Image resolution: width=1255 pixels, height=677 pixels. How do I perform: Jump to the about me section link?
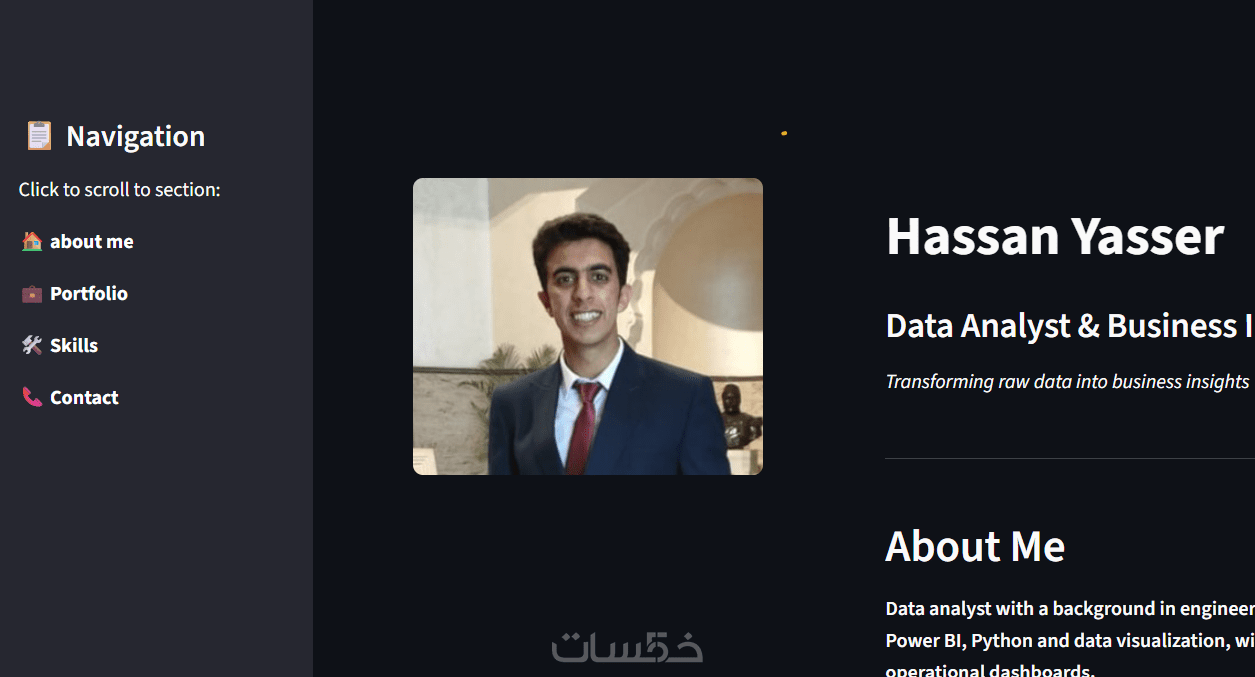point(92,241)
